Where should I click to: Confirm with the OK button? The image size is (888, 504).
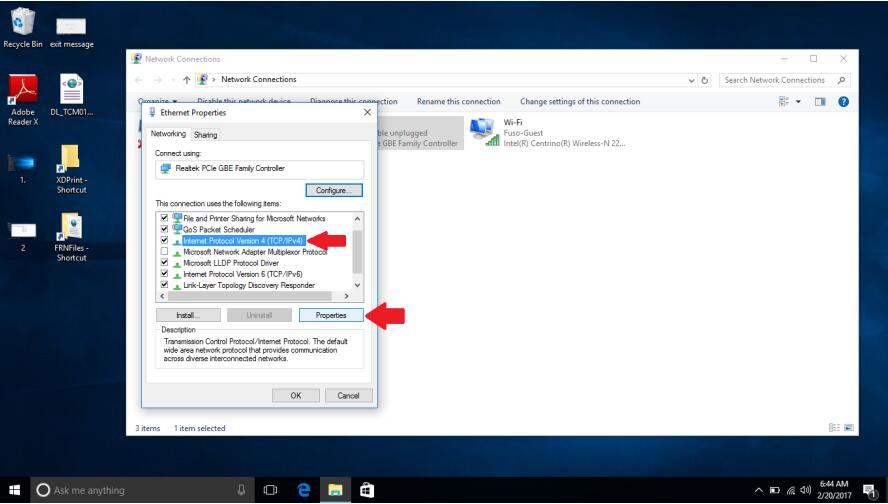tap(296, 395)
